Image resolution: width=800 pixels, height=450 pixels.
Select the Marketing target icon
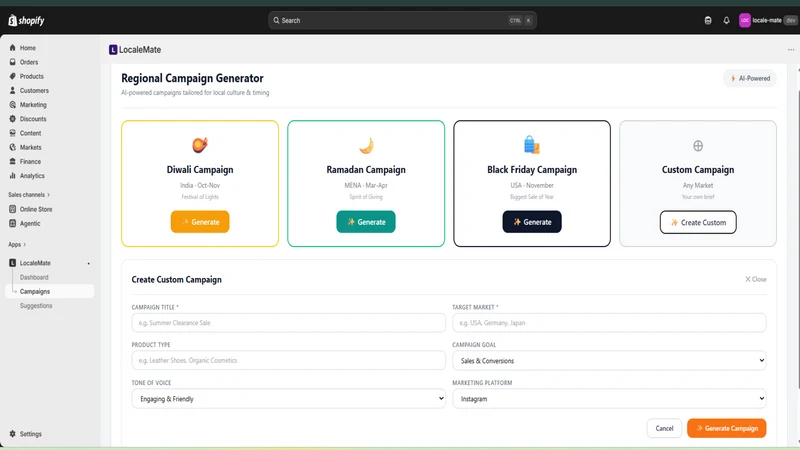[x=13, y=105]
